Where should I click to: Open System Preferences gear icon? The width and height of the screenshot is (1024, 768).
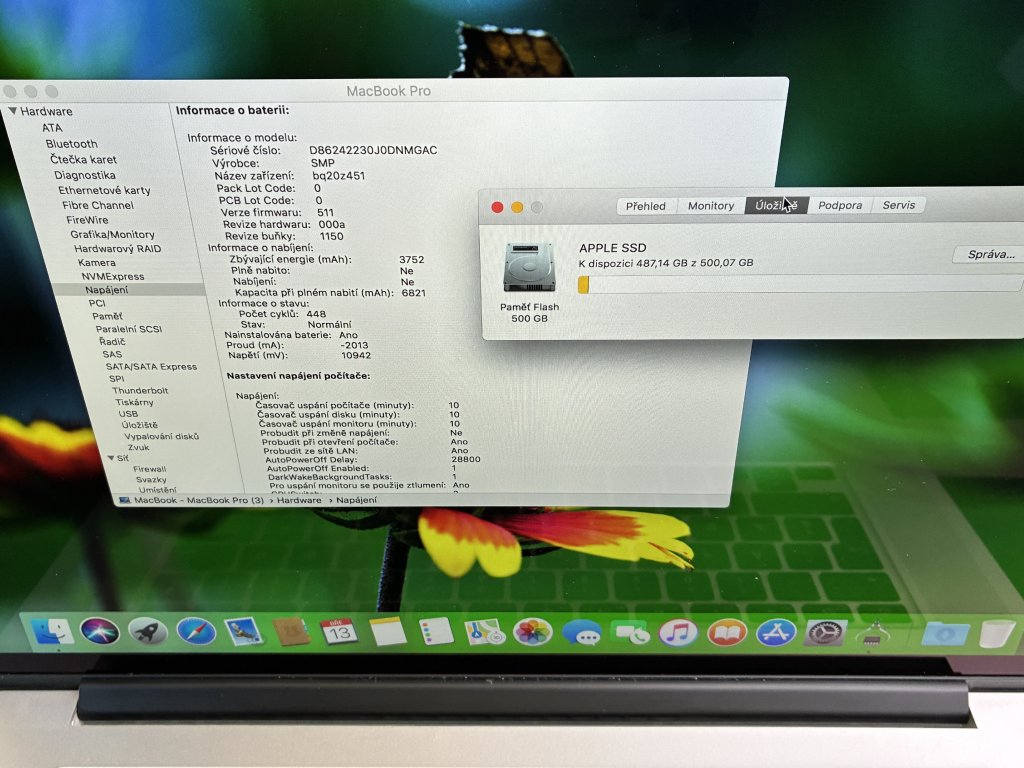coord(825,632)
